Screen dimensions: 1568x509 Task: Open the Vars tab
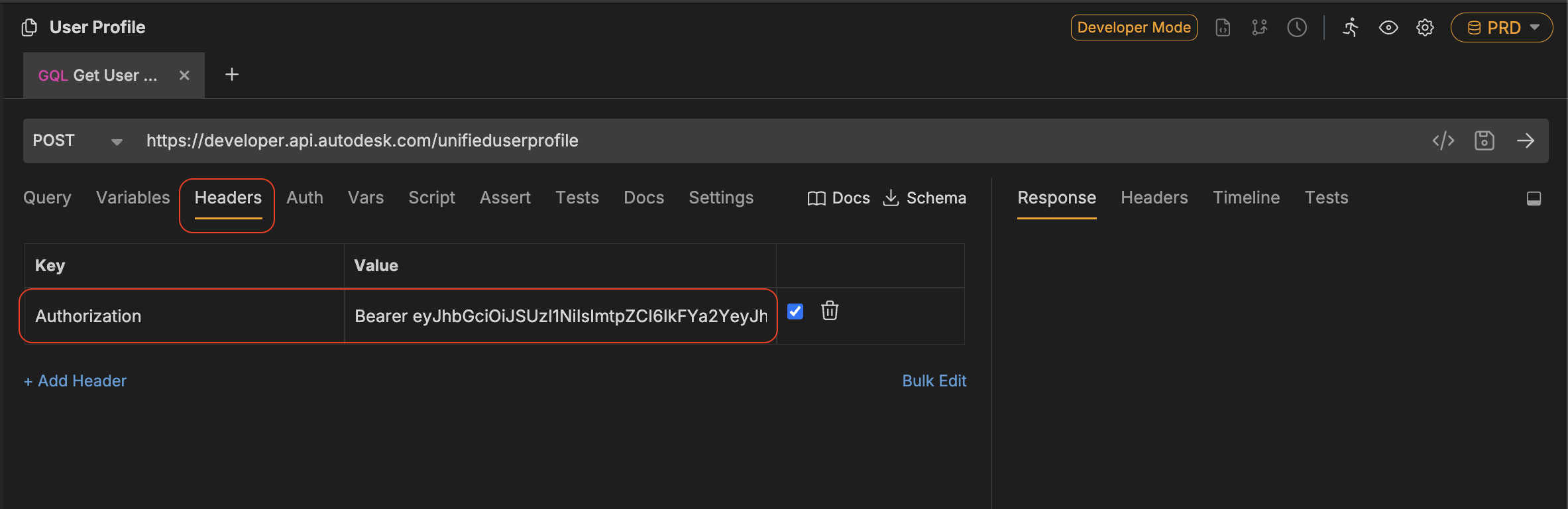coord(366,198)
